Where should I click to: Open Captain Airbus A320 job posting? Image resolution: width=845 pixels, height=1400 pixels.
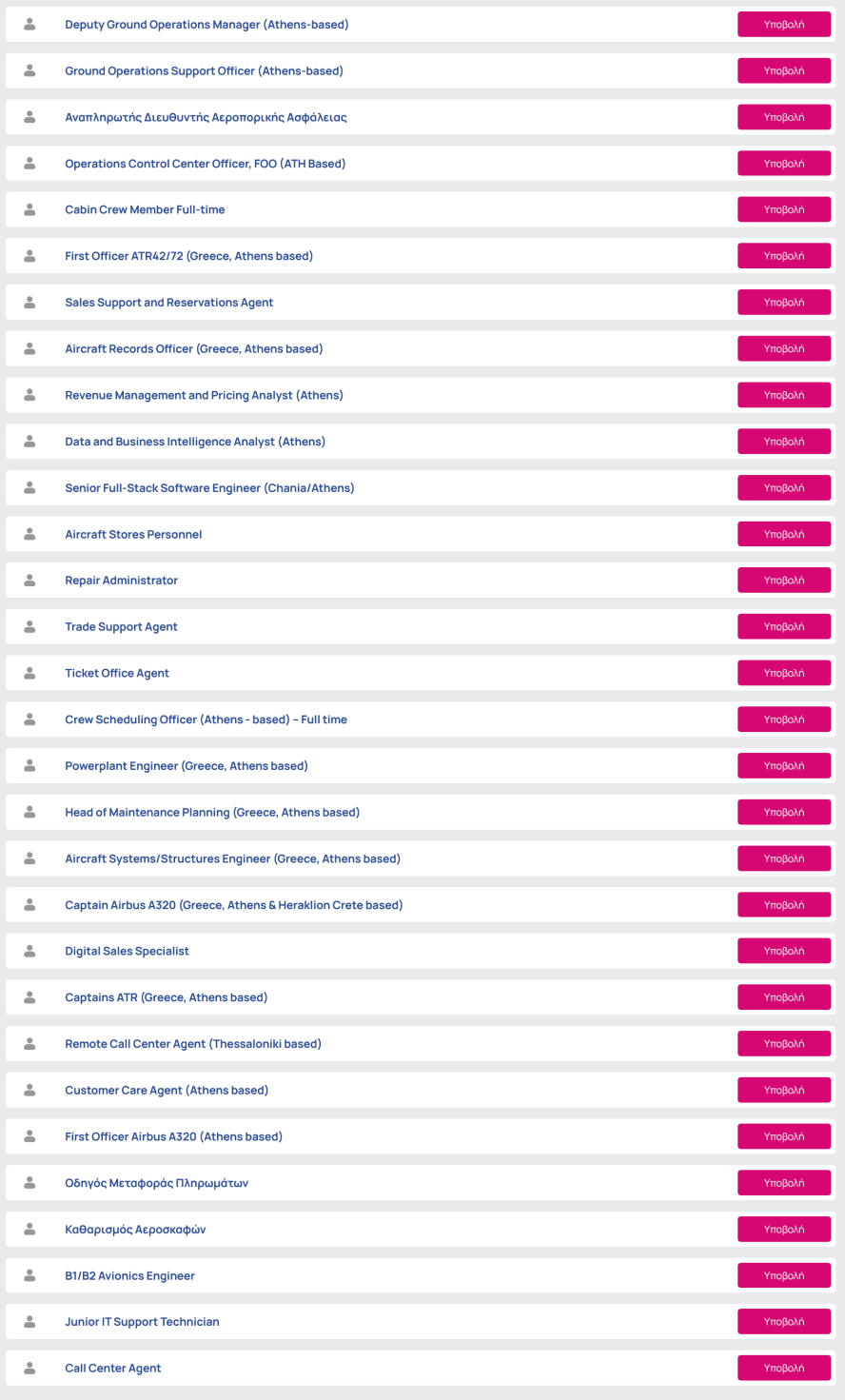234,905
